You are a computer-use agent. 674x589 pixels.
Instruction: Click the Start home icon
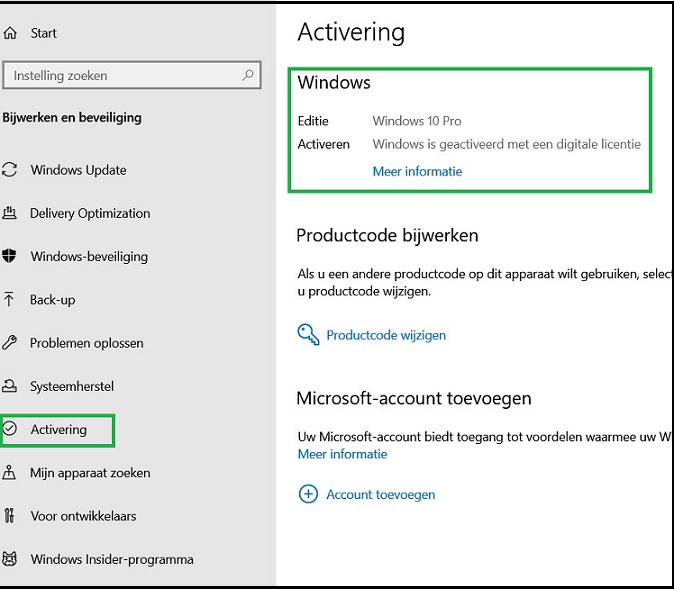point(10,33)
